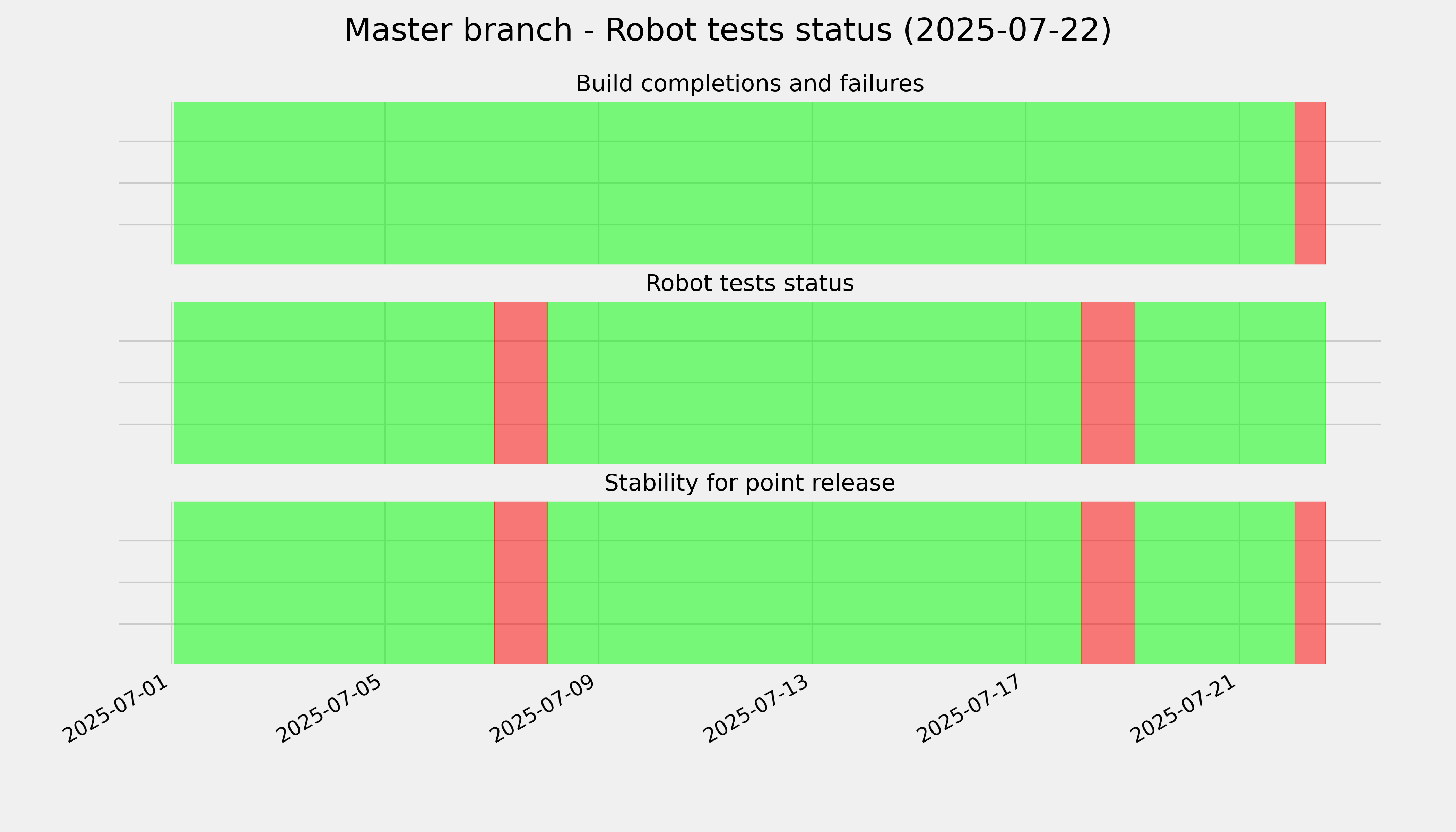Image resolution: width=1456 pixels, height=832 pixels.
Task: Click the first red band in Robot tests status chart
Action: 521,383
